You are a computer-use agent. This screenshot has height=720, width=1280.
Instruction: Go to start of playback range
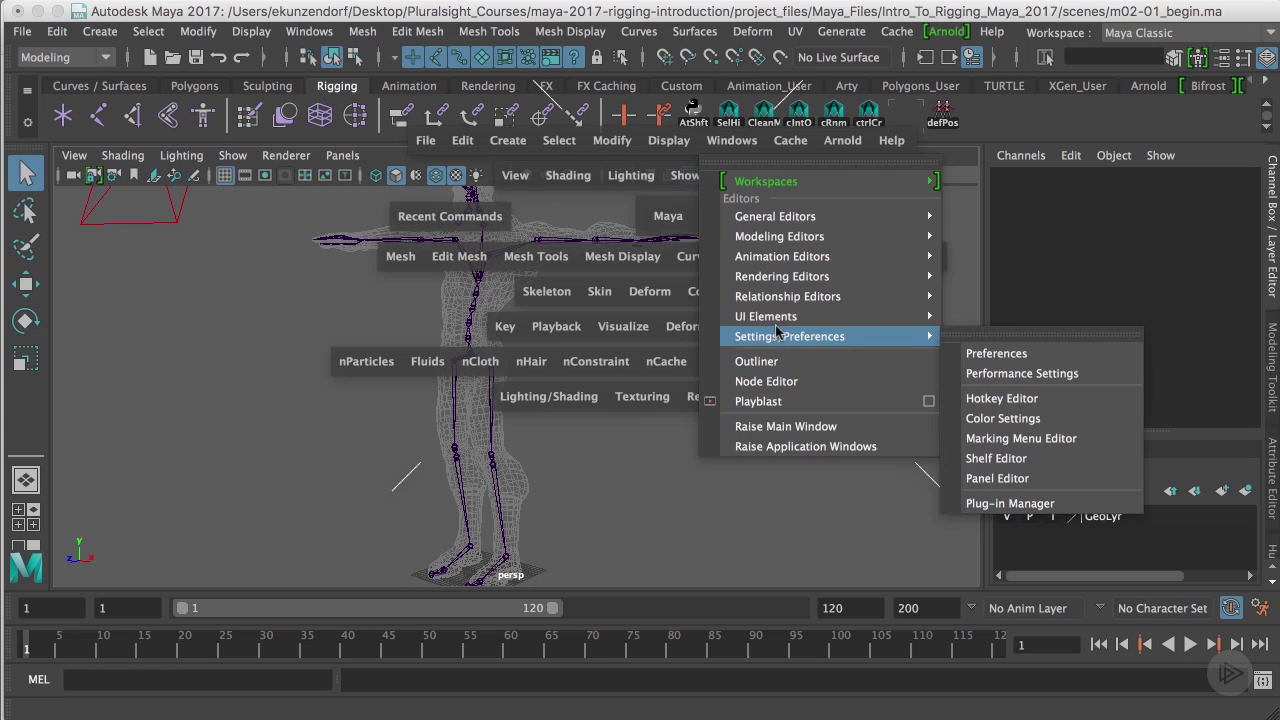(1099, 645)
